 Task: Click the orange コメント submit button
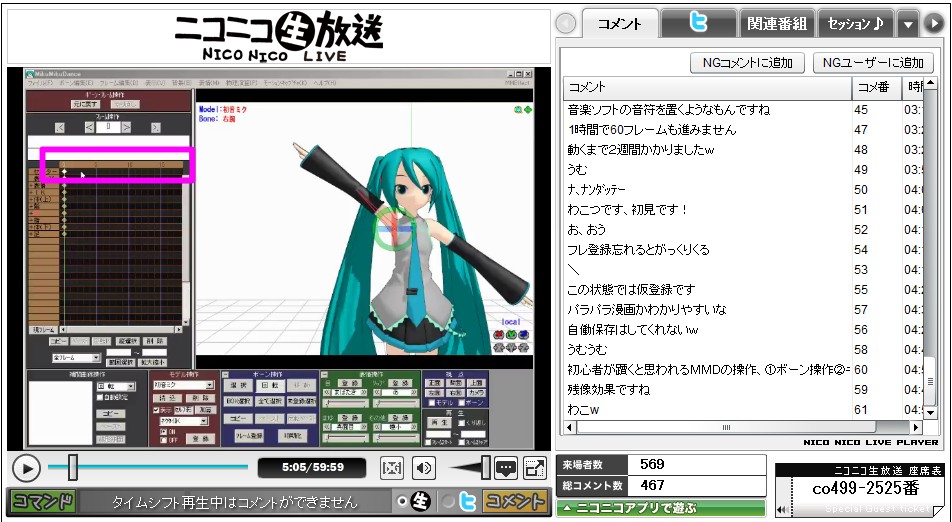pyautogui.click(x=514, y=502)
